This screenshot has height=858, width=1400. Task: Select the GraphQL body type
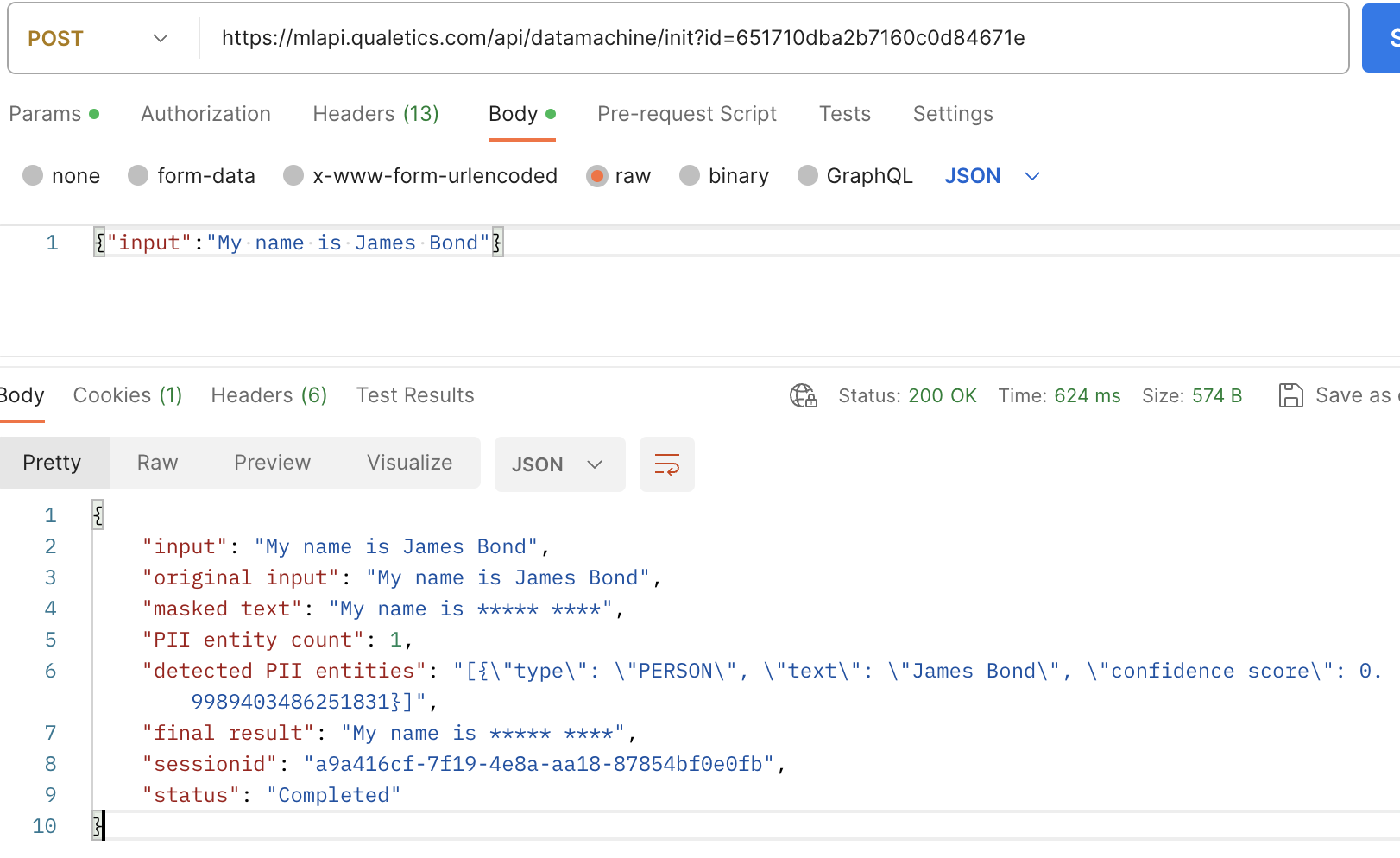click(x=855, y=176)
